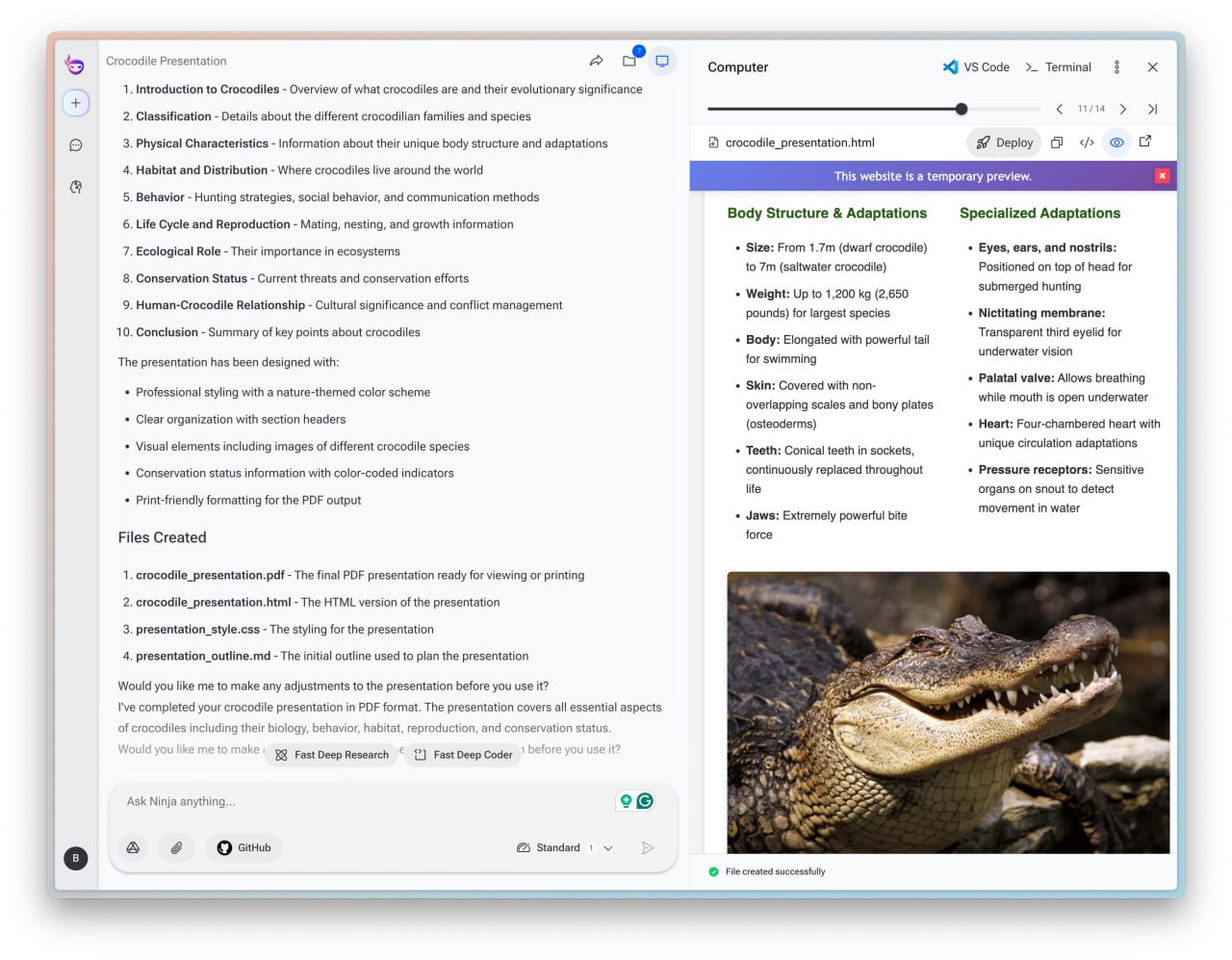Open Google Drive attachment icon
1232x960 pixels.
pyautogui.click(x=134, y=847)
